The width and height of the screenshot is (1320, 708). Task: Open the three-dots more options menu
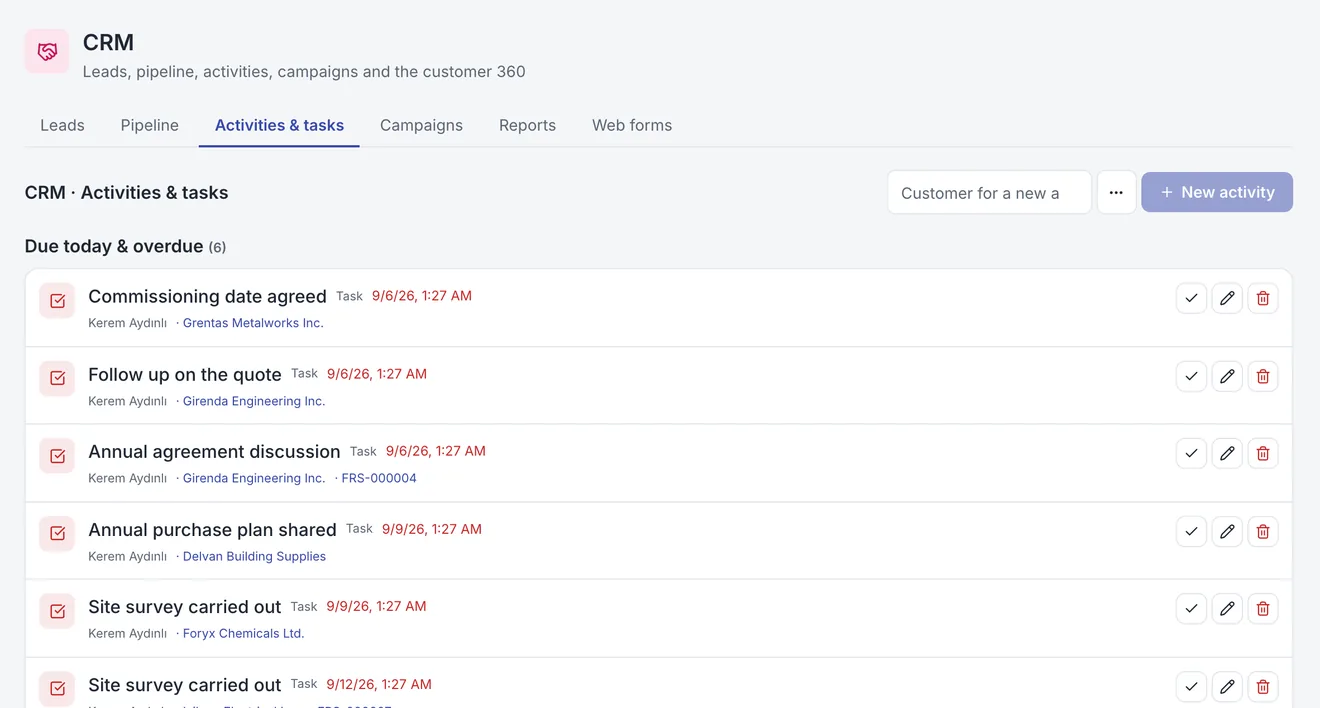tap(1116, 192)
